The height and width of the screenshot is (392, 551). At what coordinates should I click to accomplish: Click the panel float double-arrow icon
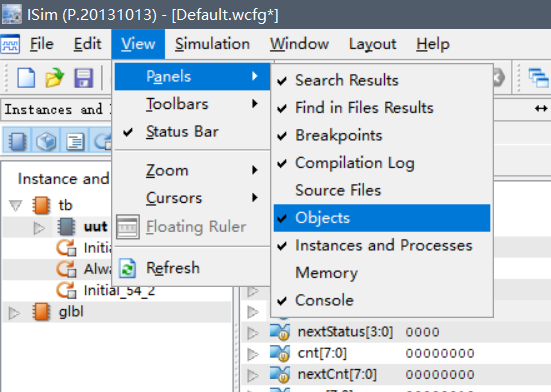click(x=541, y=109)
